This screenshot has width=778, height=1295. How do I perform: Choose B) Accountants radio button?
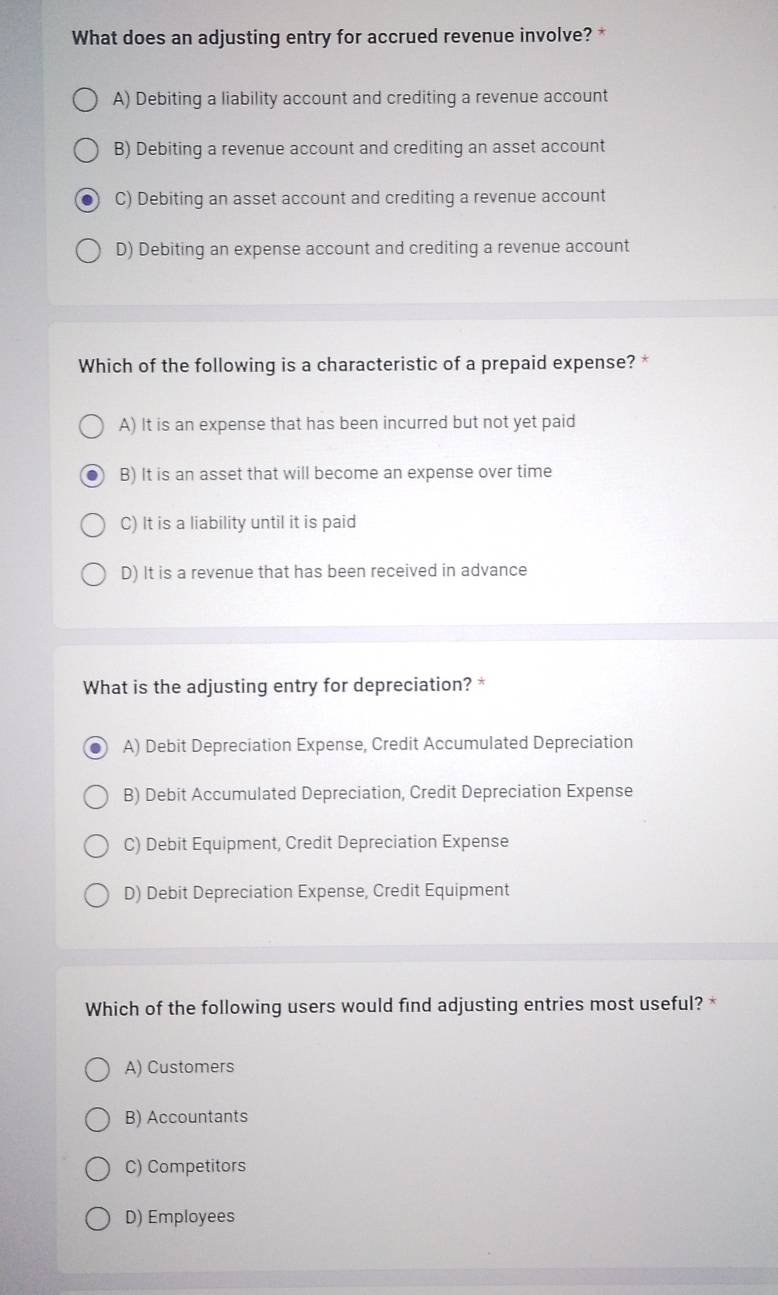click(98, 1120)
